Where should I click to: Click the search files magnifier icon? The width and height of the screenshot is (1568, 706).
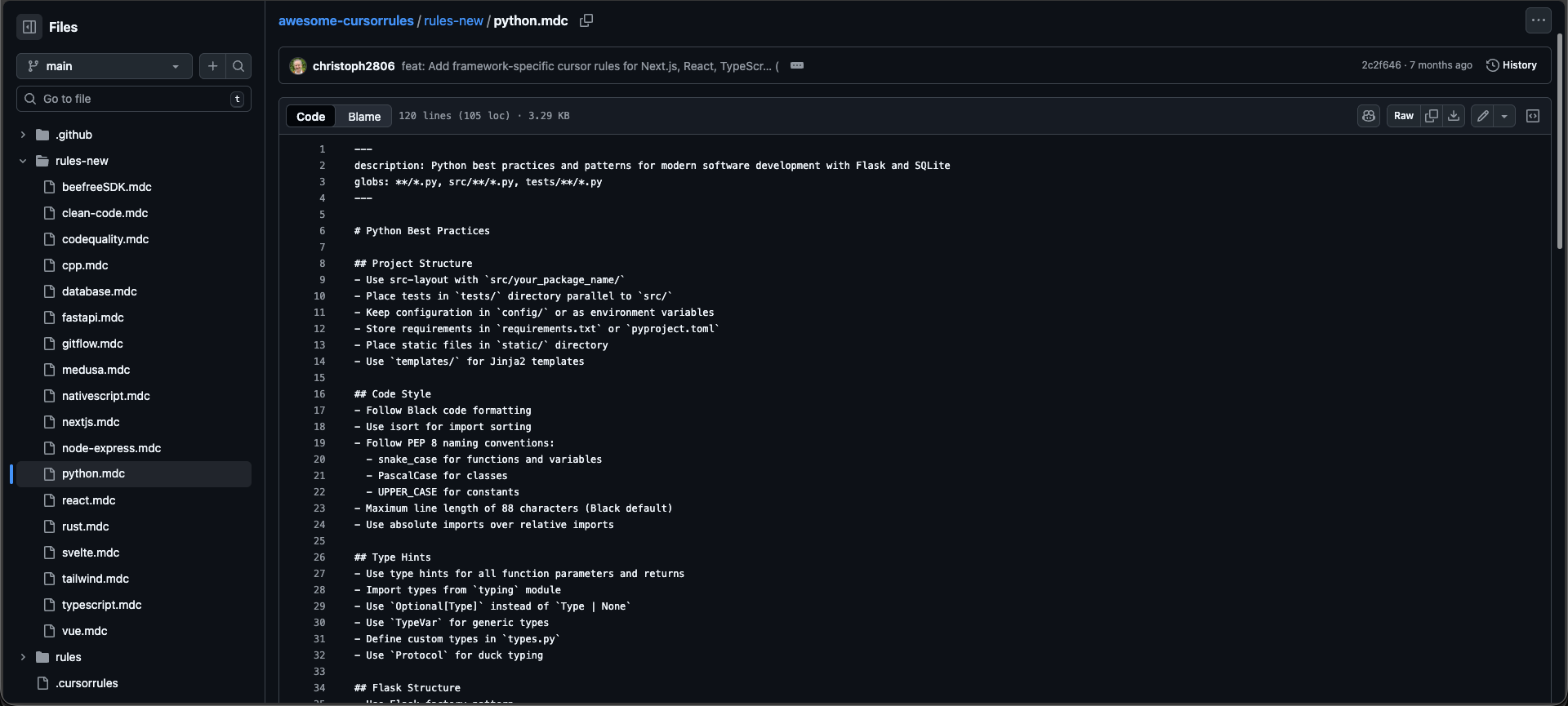[x=238, y=66]
